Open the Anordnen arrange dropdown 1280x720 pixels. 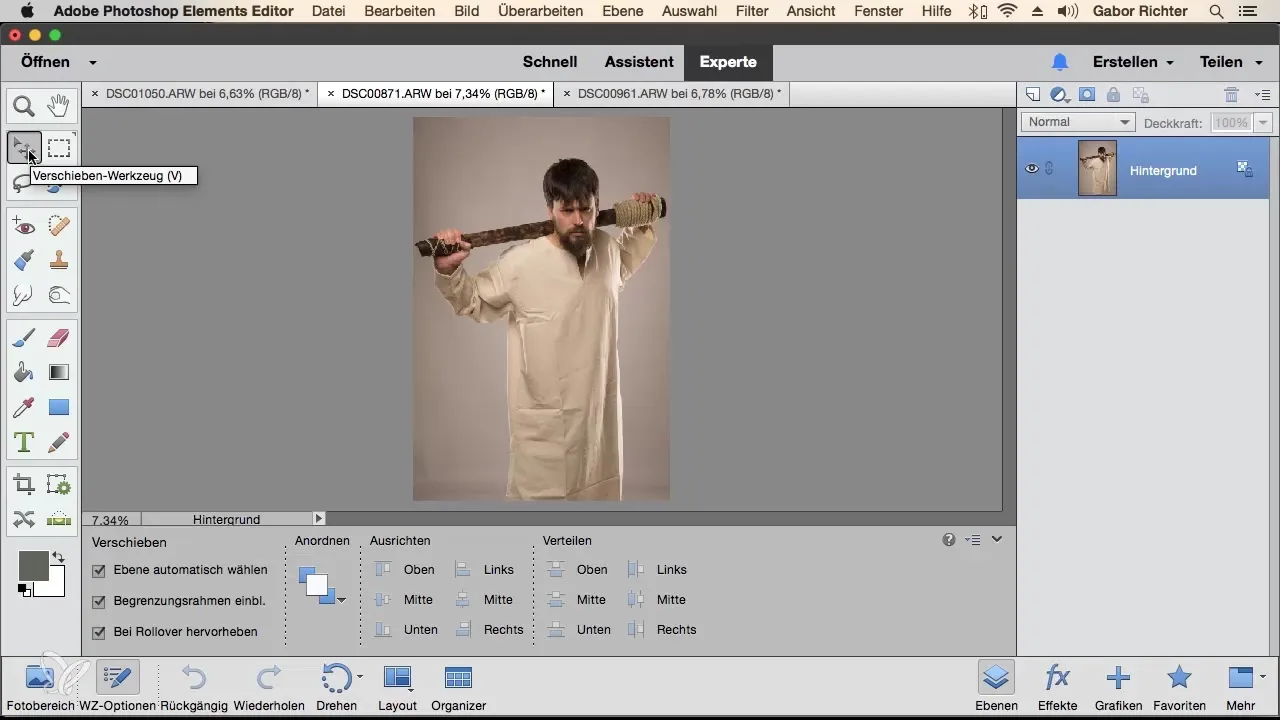coord(322,585)
